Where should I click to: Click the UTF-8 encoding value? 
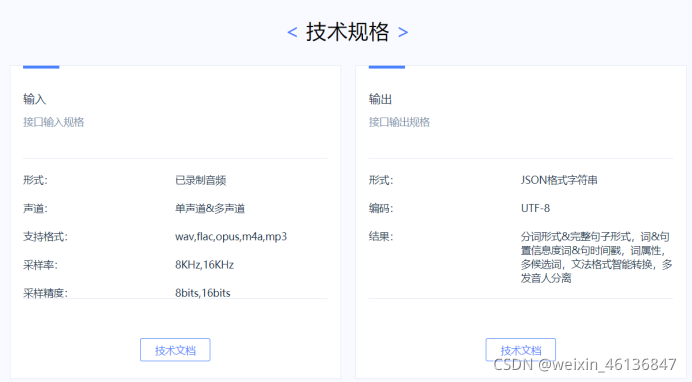click(x=535, y=208)
